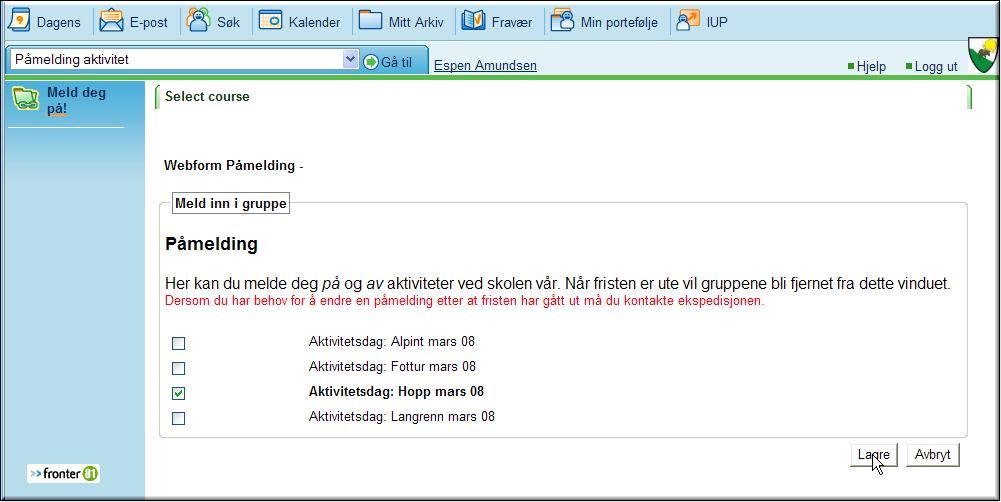Check the Alpint mars 08 checkbox
The height and width of the screenshot is (502, 1001).
point(179,344)
